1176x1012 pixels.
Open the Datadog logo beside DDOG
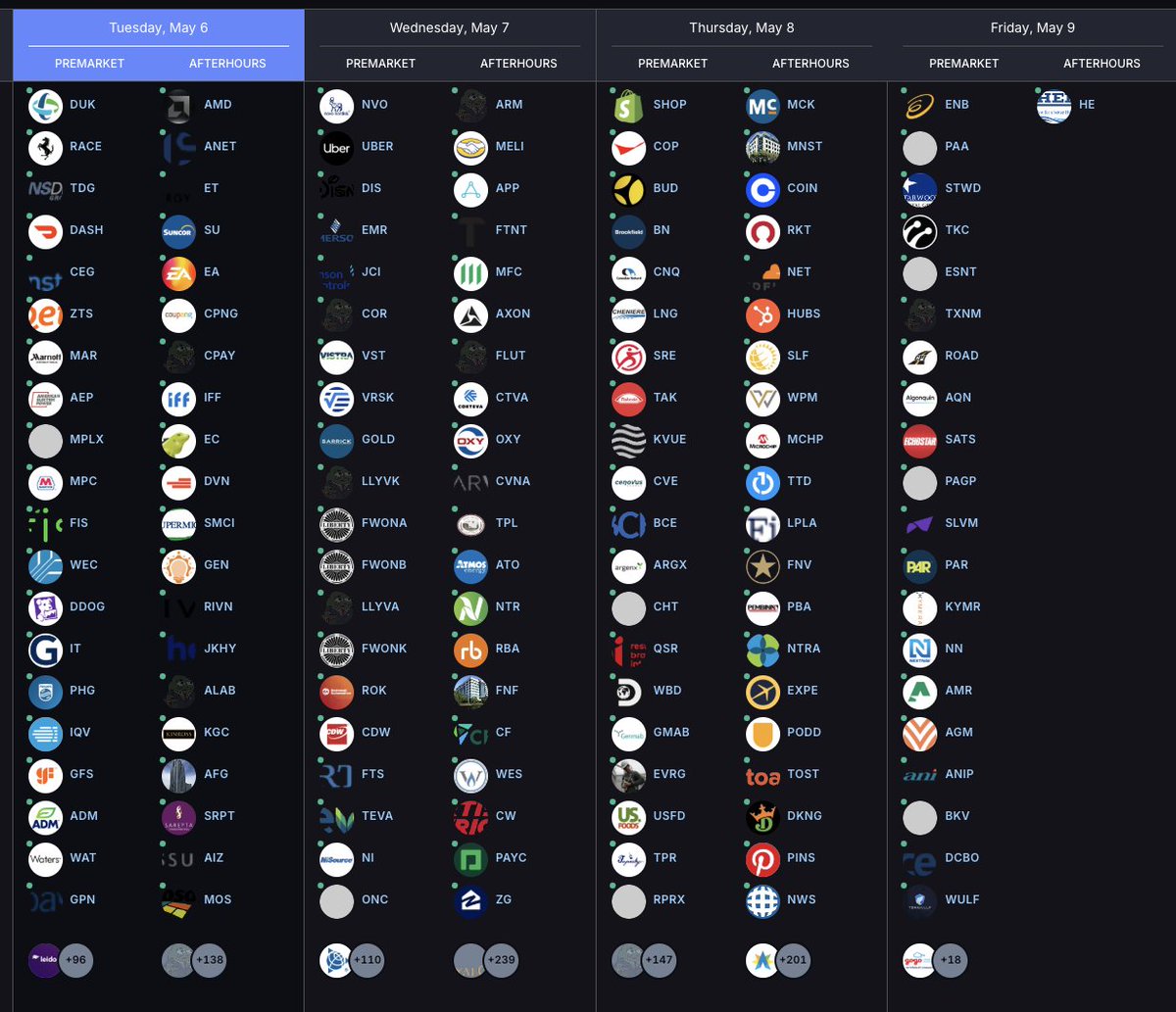tap(46, 607)
